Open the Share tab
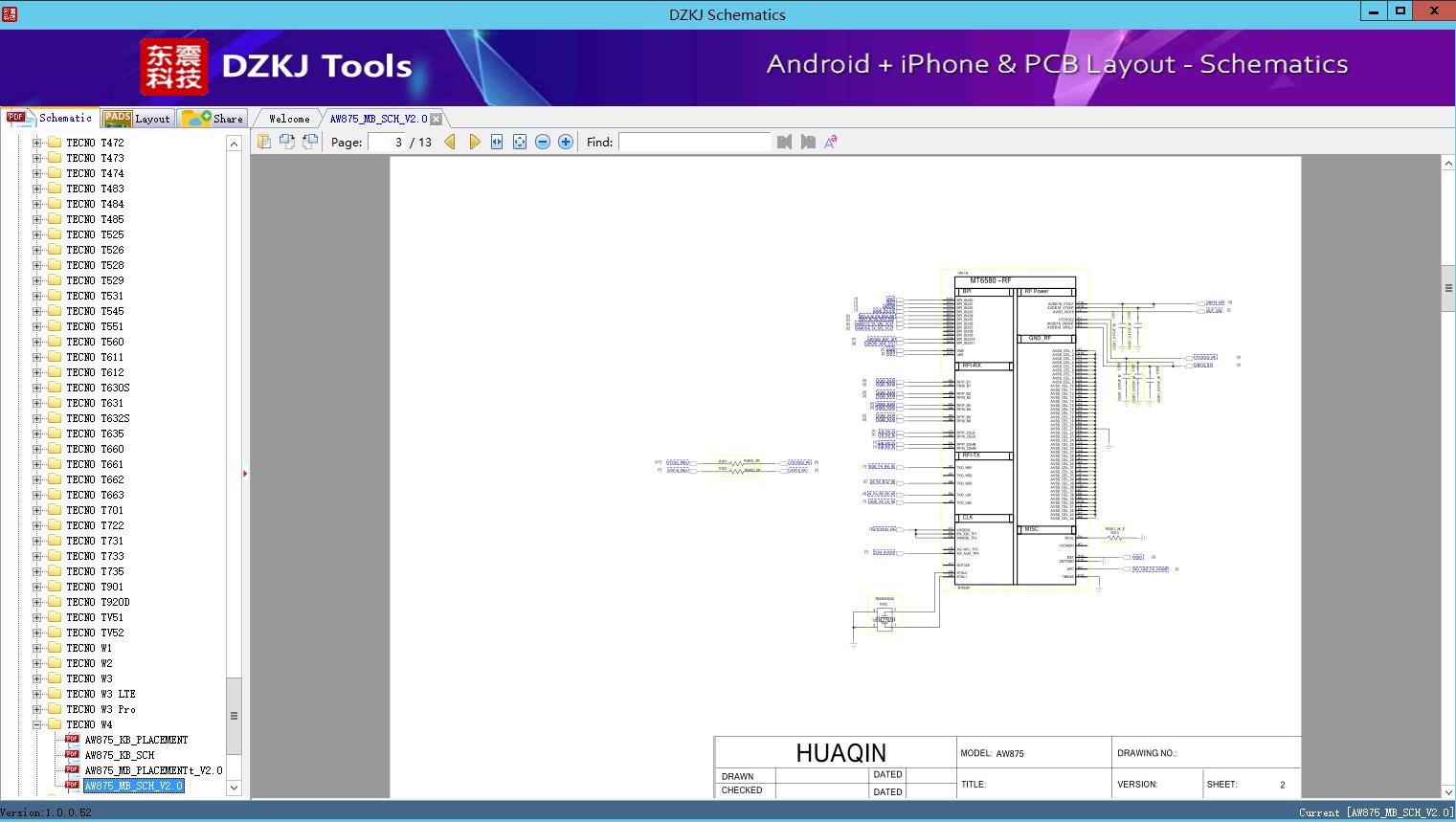The image size is (1456, 822). 213,119
